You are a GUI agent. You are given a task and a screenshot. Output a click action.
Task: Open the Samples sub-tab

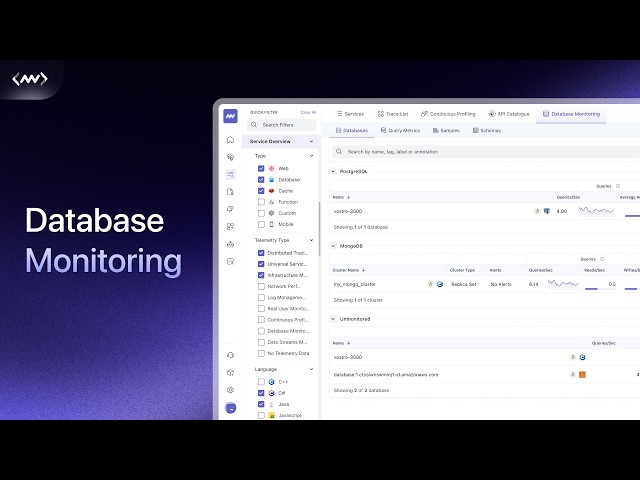pos(446,131)
